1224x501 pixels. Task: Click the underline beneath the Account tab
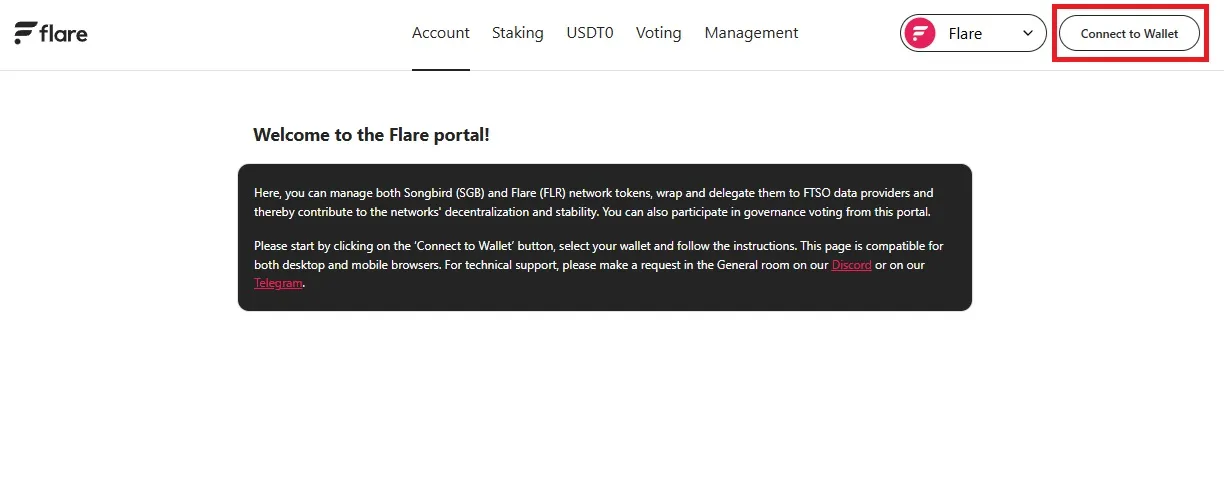coord(440,69)
